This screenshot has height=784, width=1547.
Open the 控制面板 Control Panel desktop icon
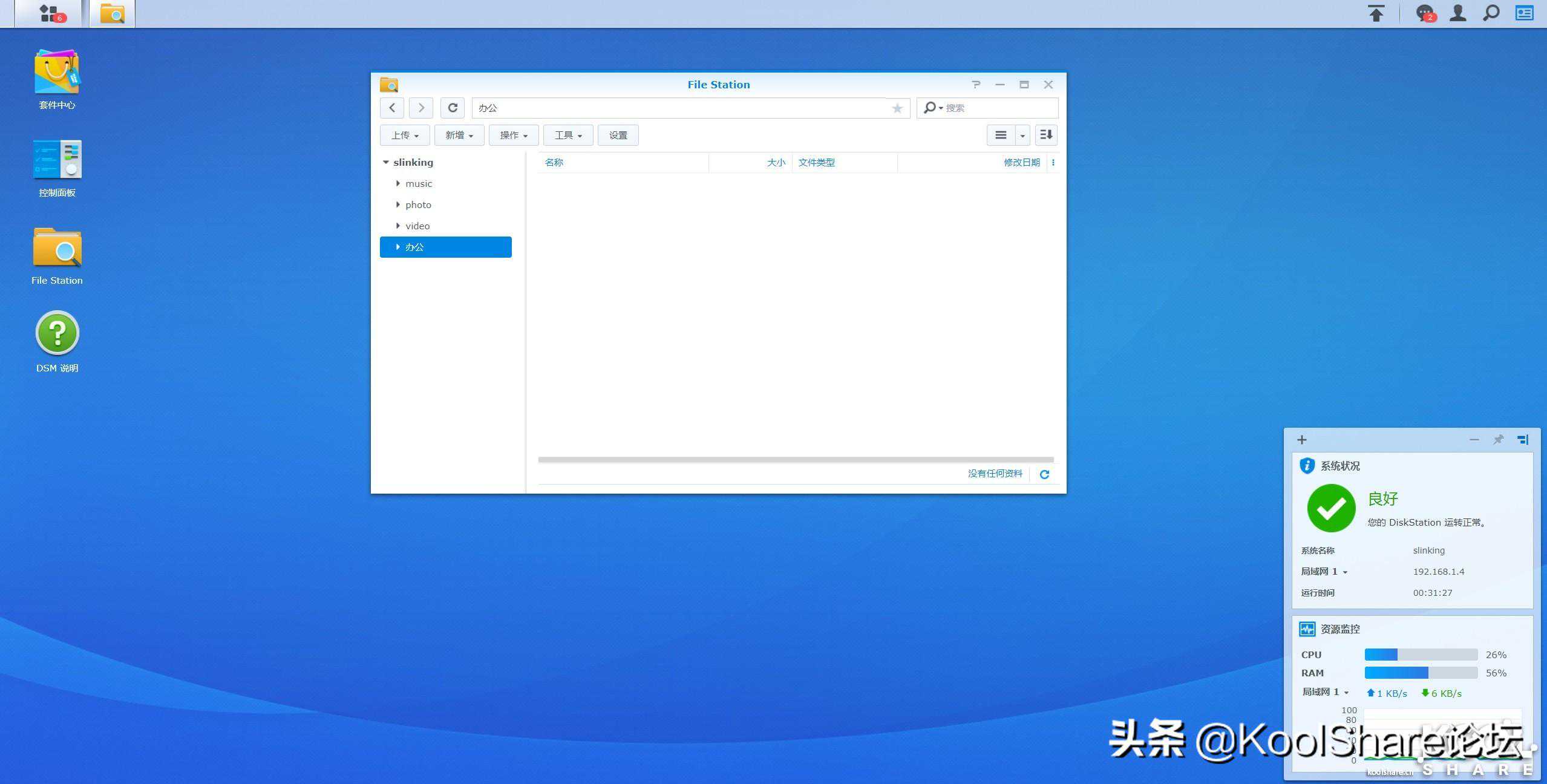57,160
